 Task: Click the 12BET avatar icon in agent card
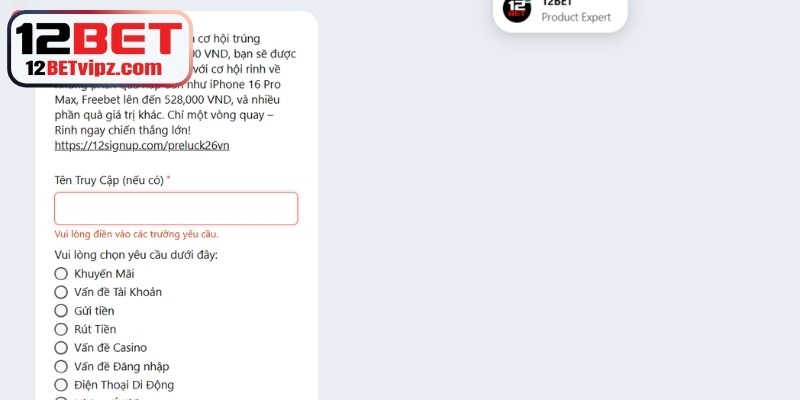(517, 9)
